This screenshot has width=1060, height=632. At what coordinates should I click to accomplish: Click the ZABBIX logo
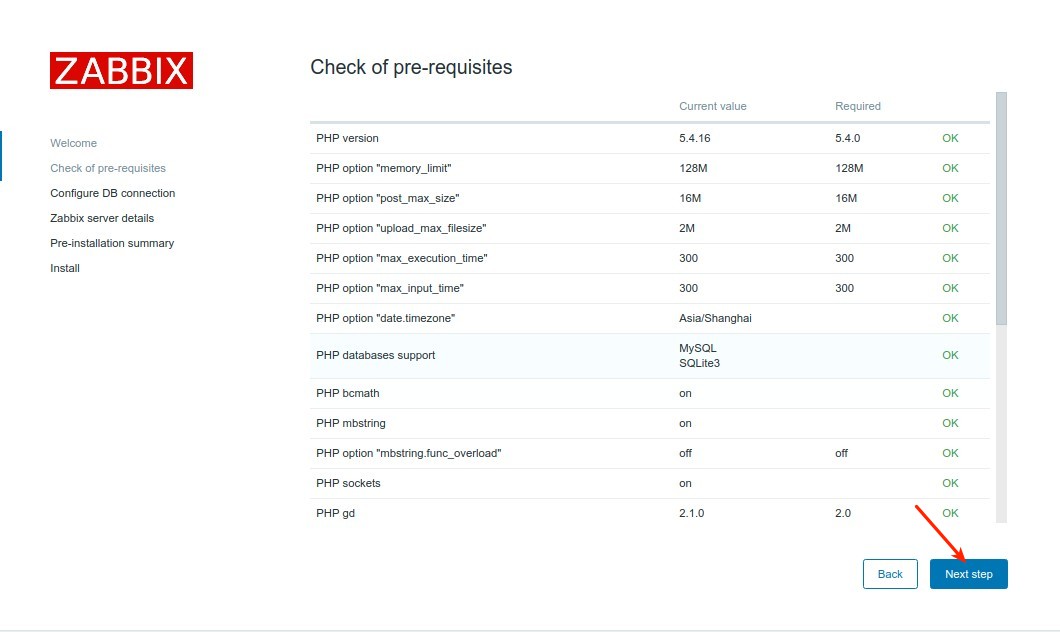[121, 71]
